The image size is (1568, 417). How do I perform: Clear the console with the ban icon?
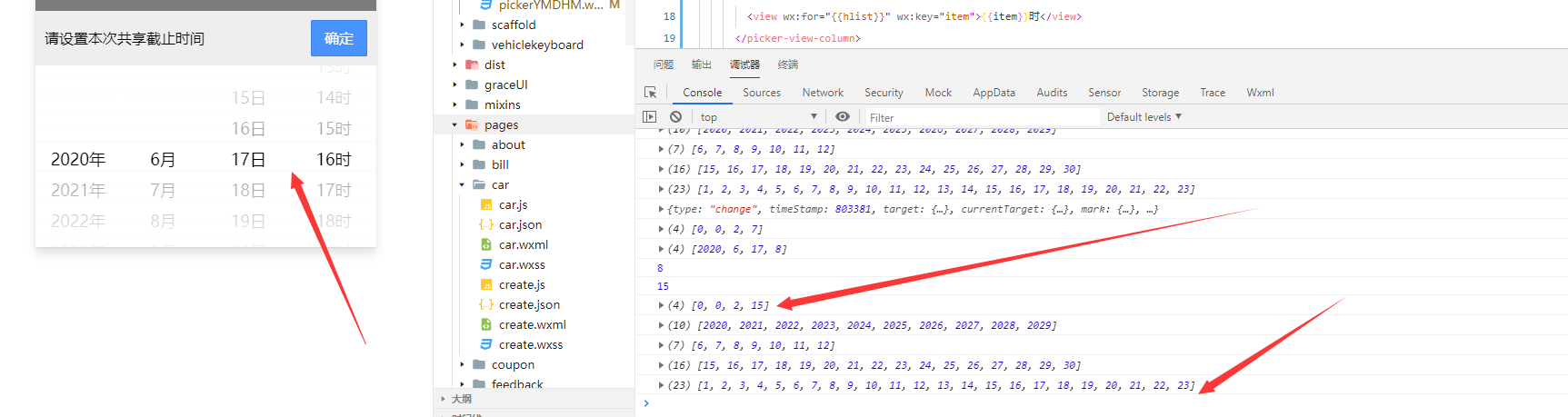tap(675, 116)
